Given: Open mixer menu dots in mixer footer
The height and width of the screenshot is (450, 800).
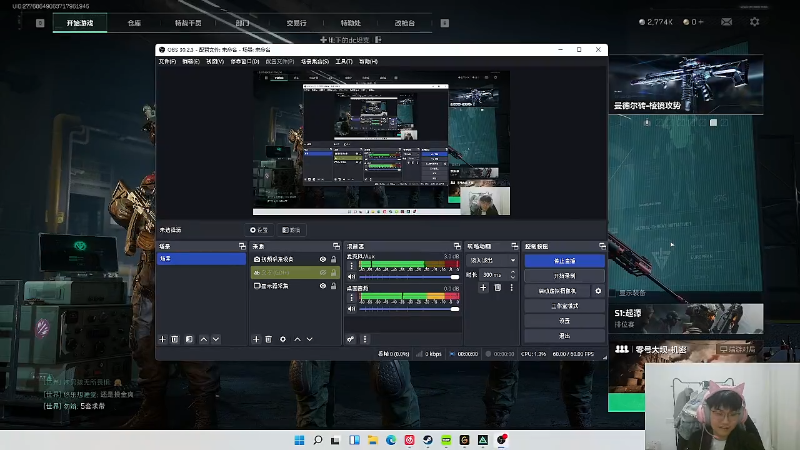Looking at the screenshot, I should coord(365,339).
